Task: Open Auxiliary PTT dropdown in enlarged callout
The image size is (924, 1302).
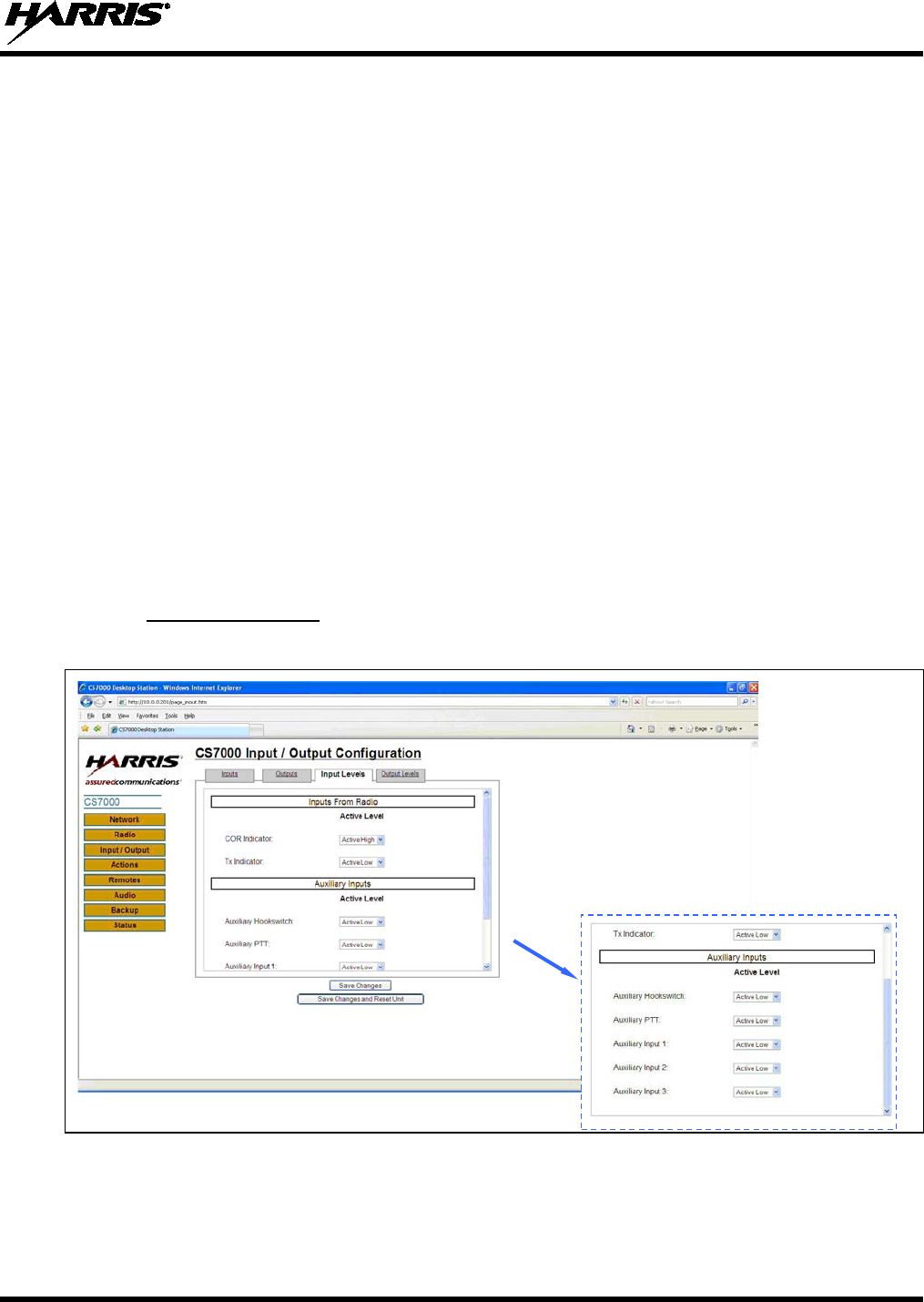Action: click(x=757, y=1021)
